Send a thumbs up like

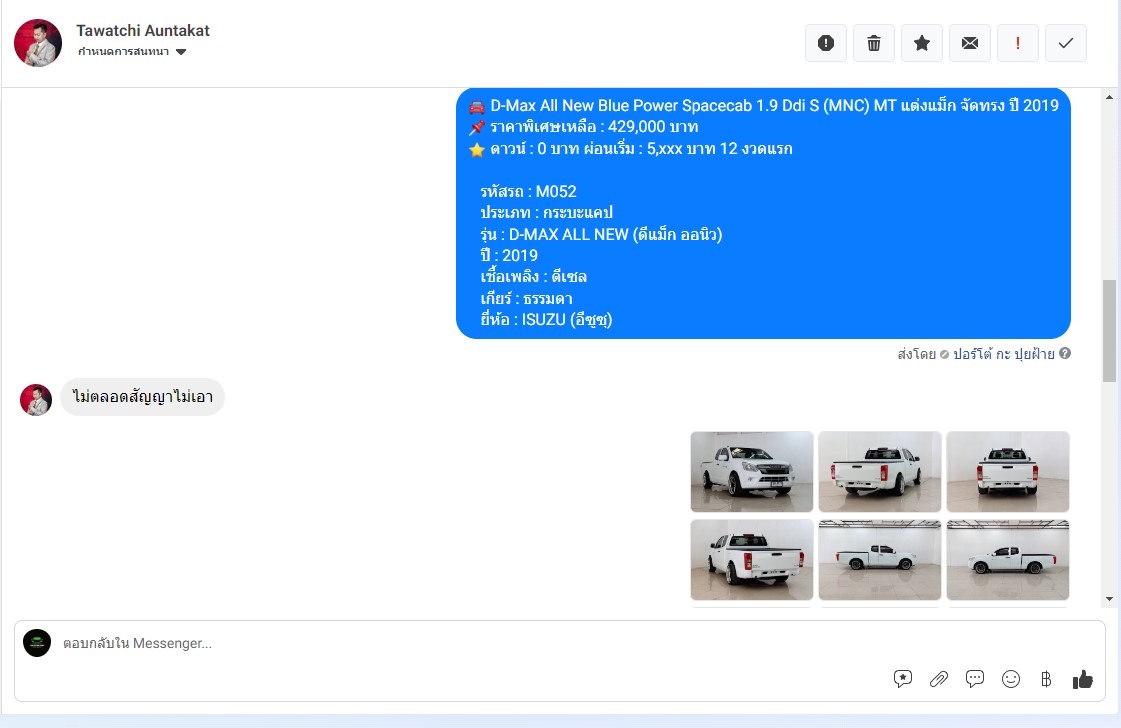[x=1082, y=679]
